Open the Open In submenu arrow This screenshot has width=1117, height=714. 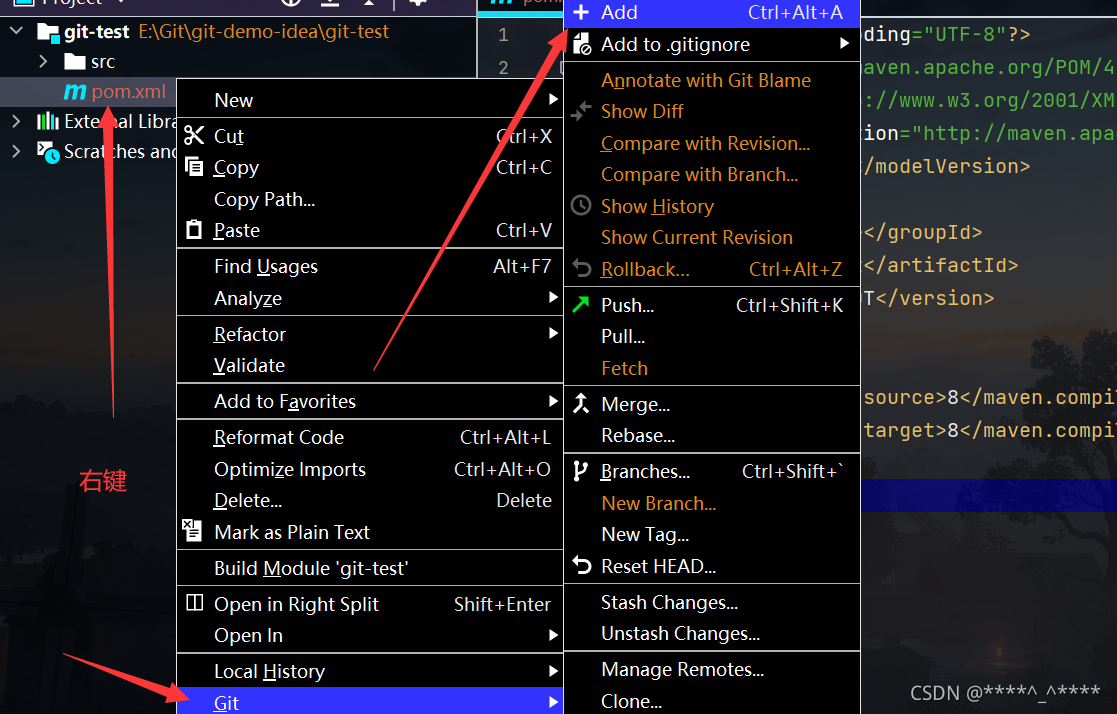click(553, 634)
